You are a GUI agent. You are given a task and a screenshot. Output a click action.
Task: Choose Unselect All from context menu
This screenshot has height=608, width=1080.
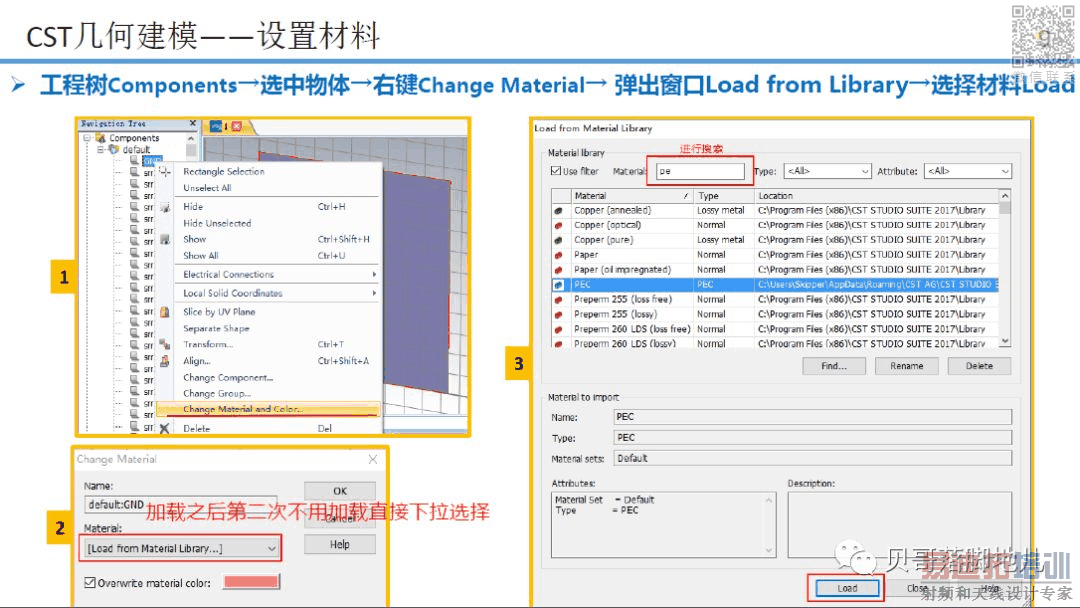point(207,188)
